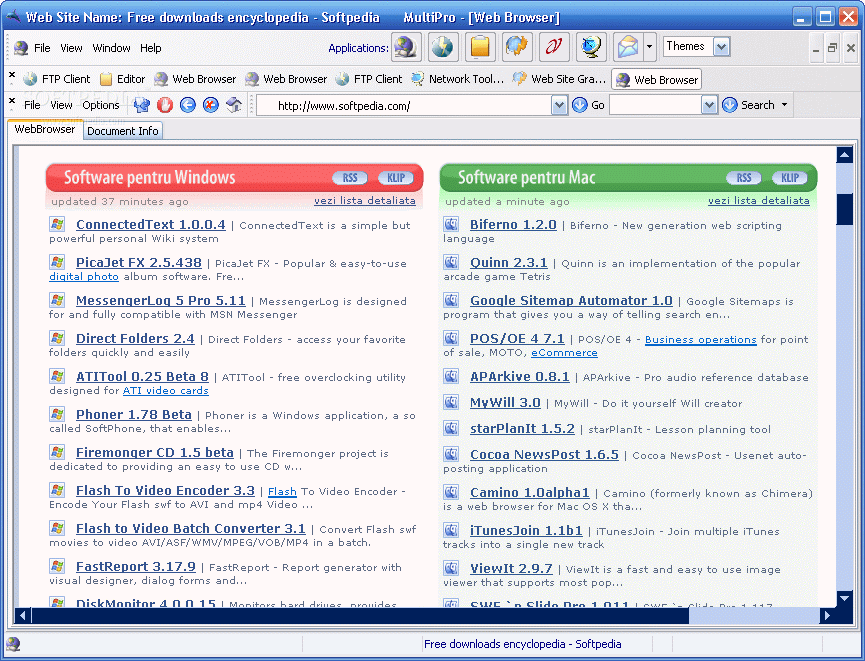Expand the search box dropdown
The image size is (865, 661).
tap(709, 105)
